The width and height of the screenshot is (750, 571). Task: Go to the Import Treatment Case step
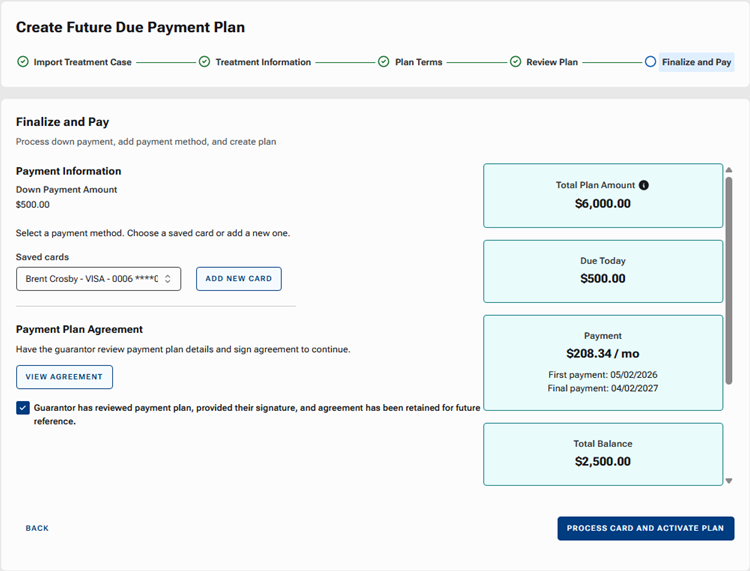(82, 62)
